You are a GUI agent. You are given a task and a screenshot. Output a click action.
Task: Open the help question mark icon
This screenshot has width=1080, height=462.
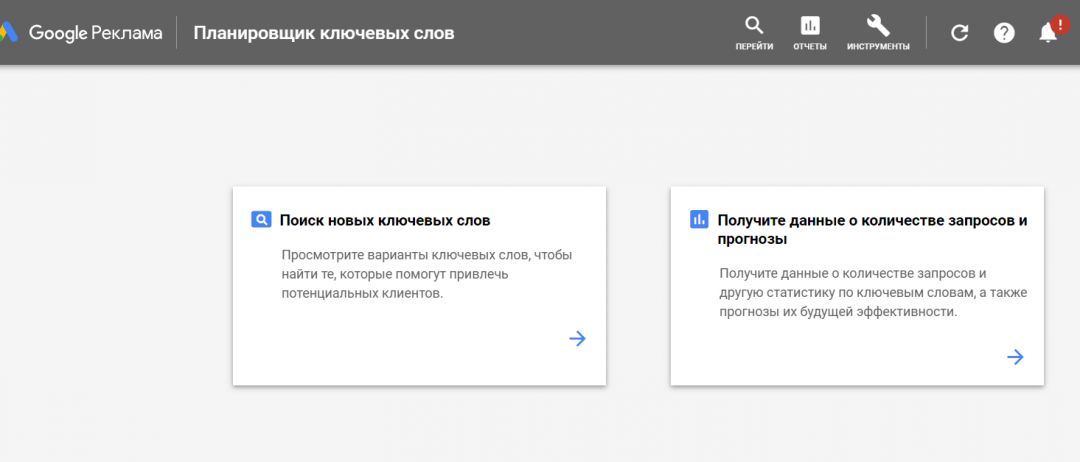click(1004, 33)
